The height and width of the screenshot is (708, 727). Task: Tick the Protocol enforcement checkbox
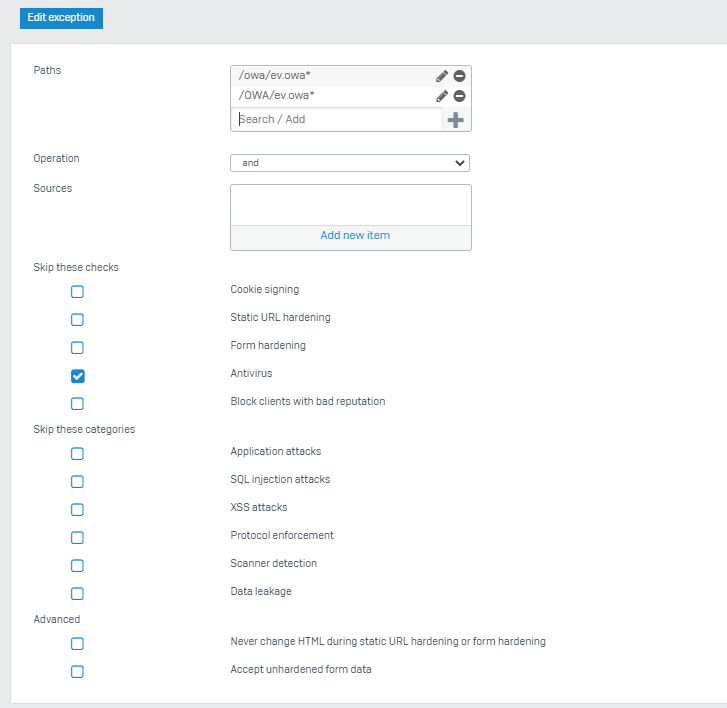coord(77,538)
